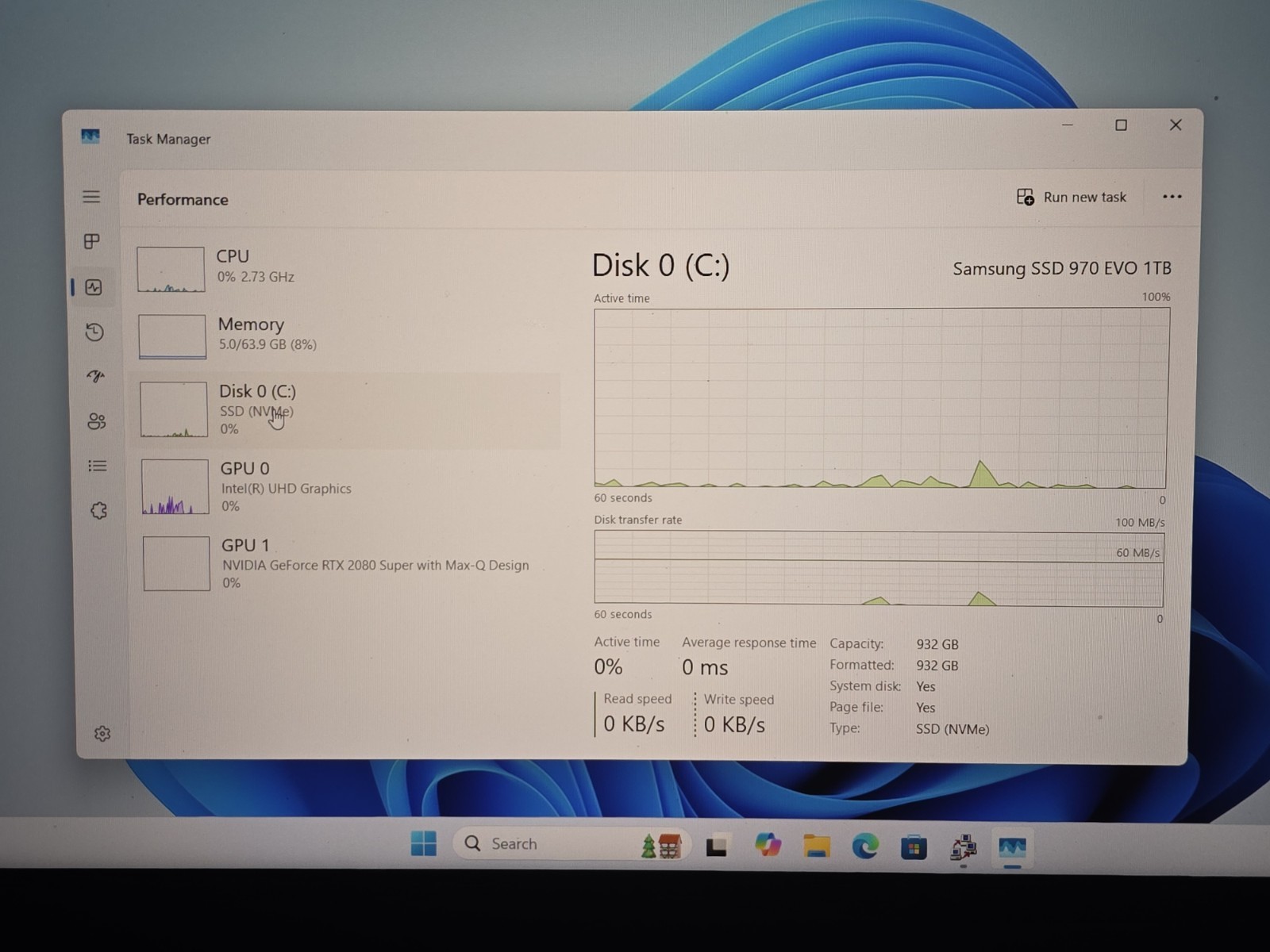Click the Samsung SSD 970 EVO 1TB label

[1062, 268]
